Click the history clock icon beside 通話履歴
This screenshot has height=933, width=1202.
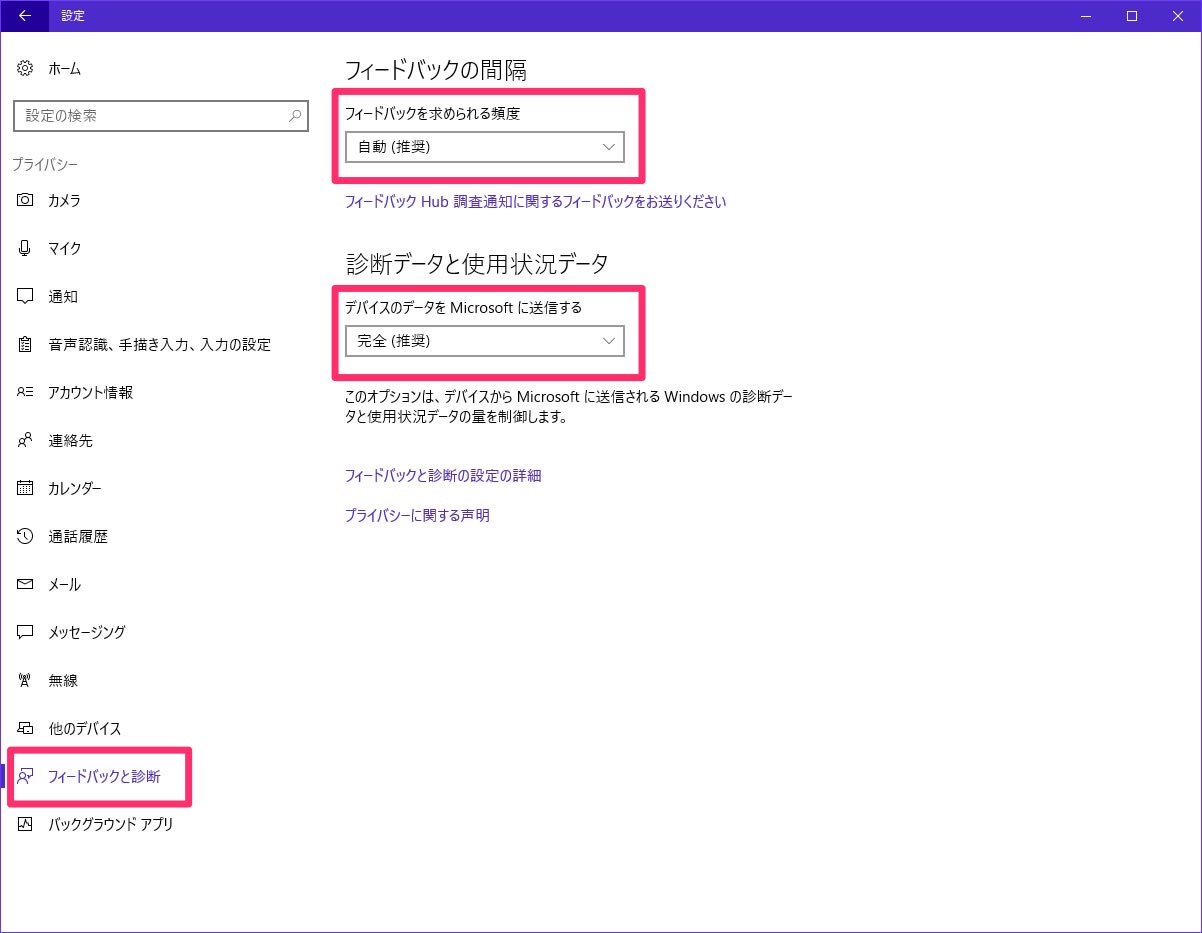tap(26, 536)
